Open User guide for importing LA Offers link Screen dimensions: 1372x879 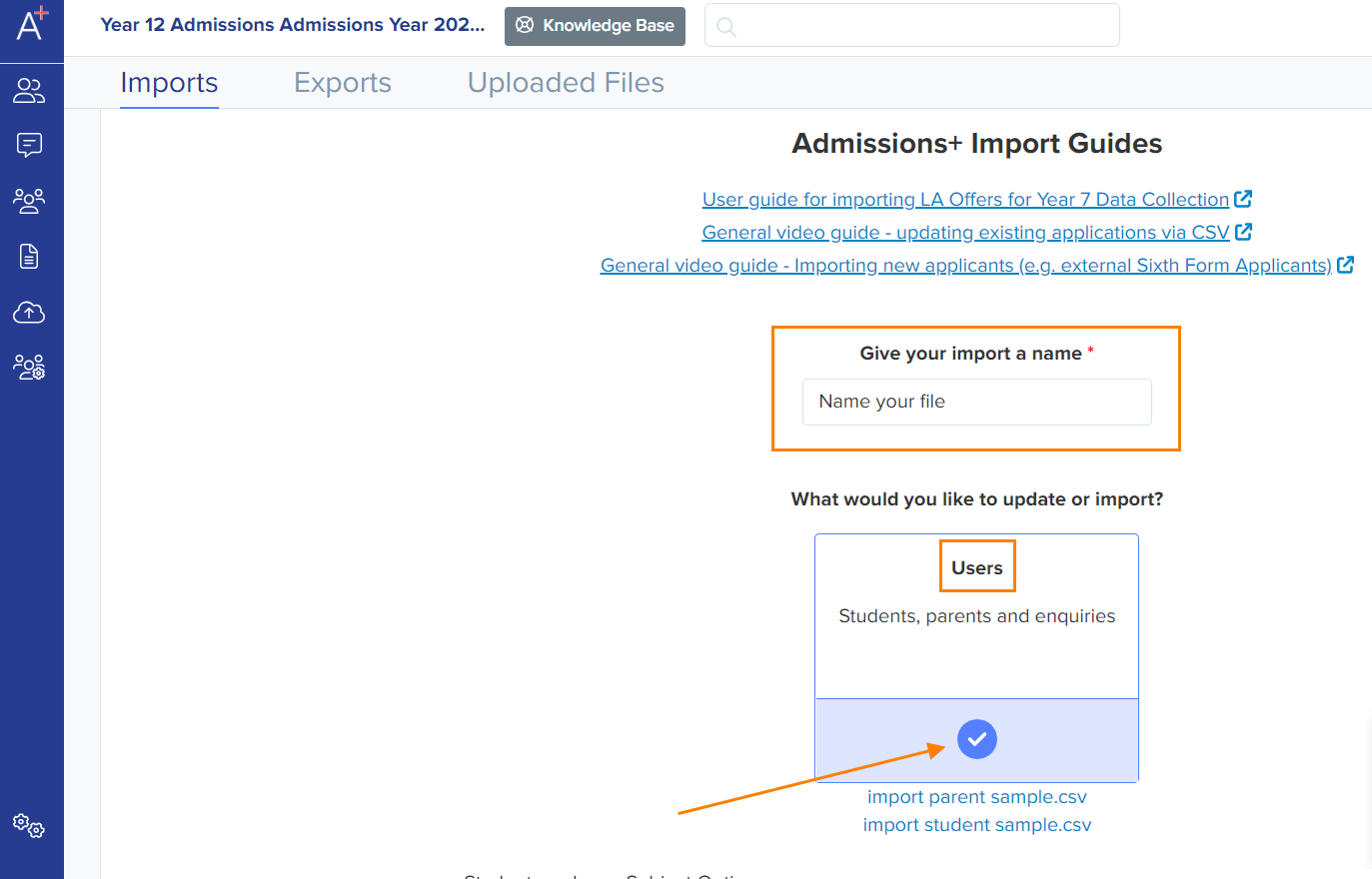[965, 200]
